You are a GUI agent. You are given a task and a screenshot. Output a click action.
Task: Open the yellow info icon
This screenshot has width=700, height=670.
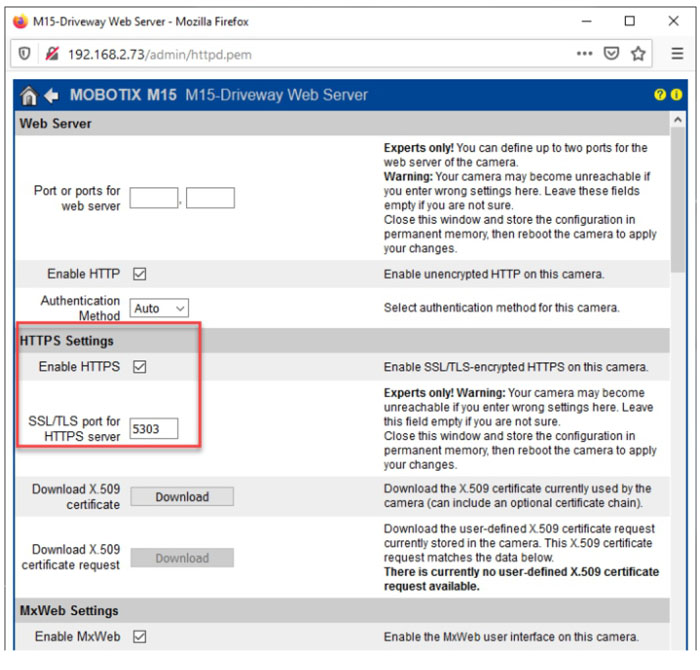[676, 95]
